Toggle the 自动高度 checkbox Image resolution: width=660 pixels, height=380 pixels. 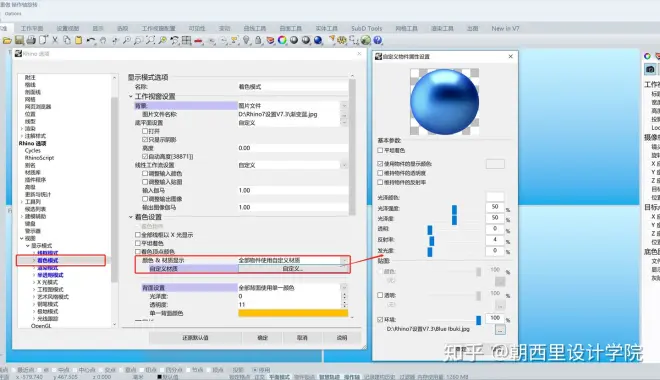145,157
